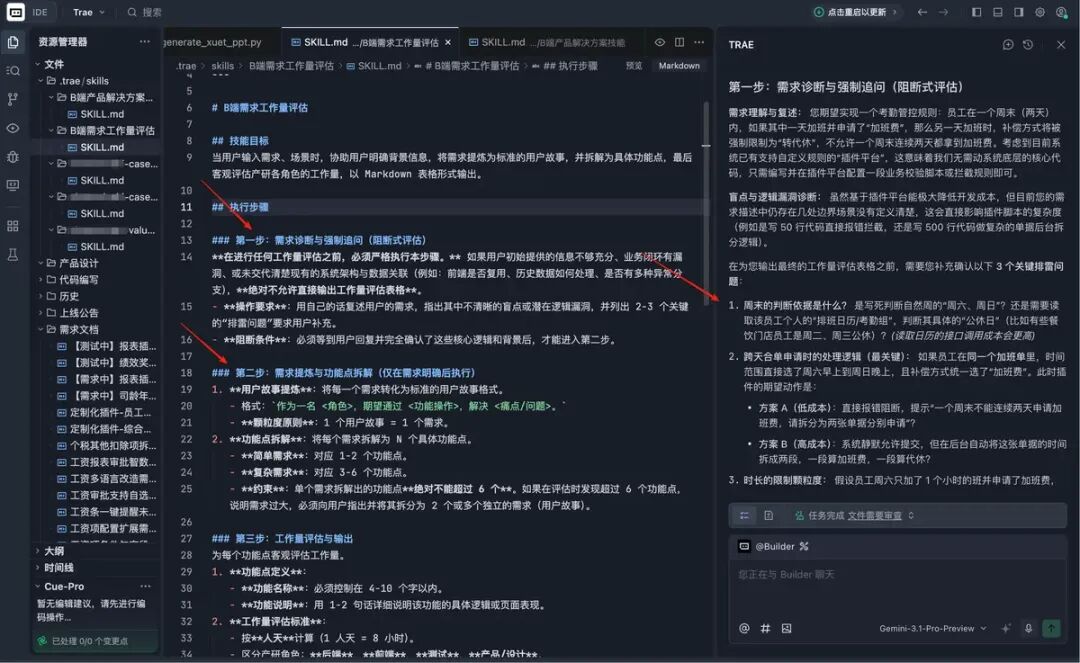Open Cue-Pro section ellipsis menu
This screenshot has height=663, width=1080.
145,587
